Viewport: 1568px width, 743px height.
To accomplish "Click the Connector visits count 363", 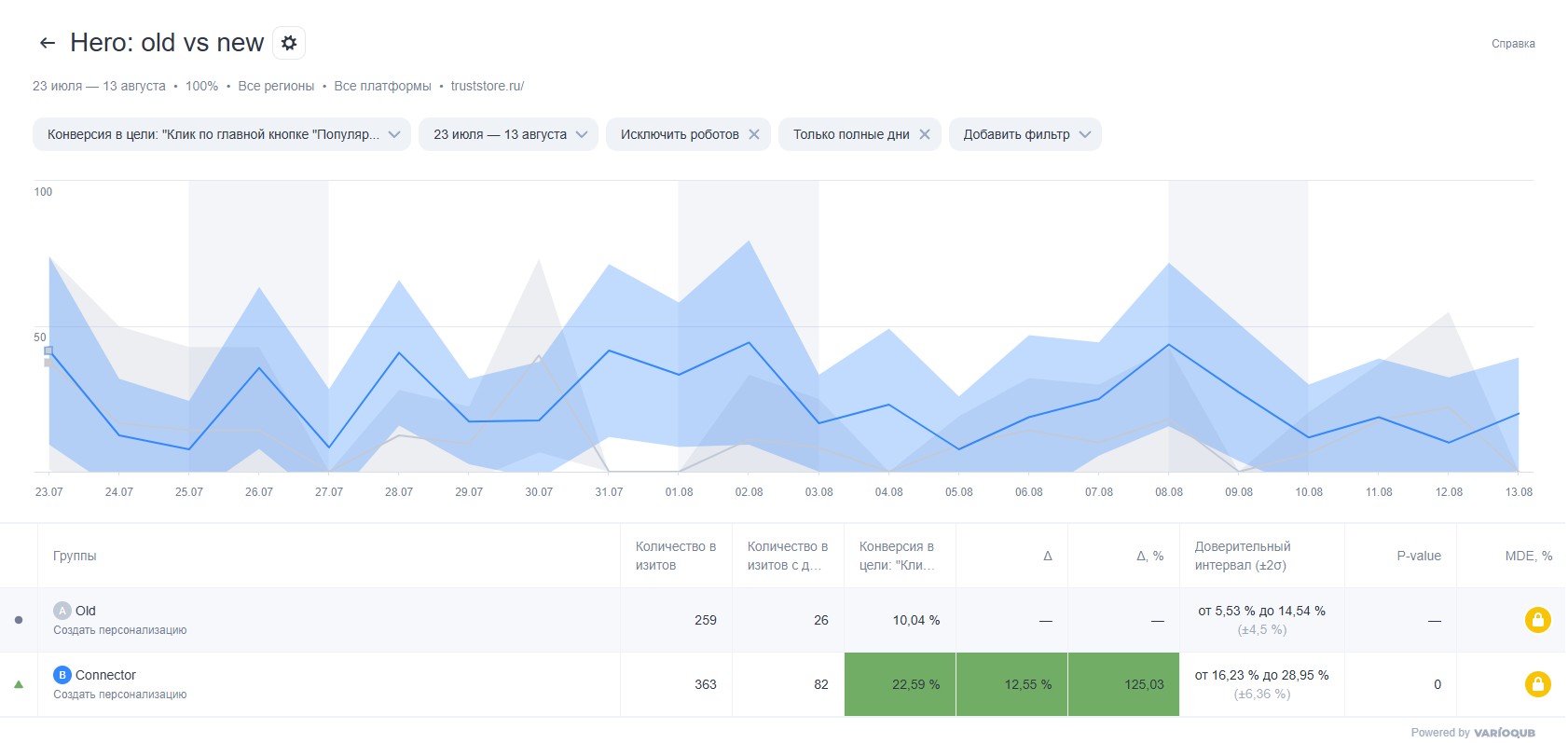I will 706,684.
